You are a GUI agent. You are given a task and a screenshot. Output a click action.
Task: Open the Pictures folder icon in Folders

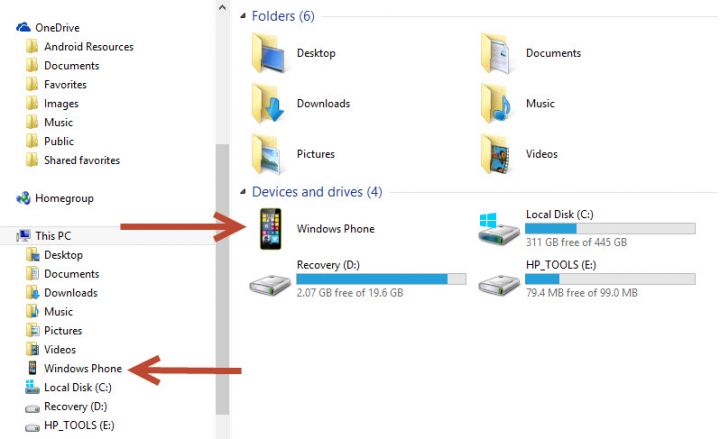tap(267, 154)
